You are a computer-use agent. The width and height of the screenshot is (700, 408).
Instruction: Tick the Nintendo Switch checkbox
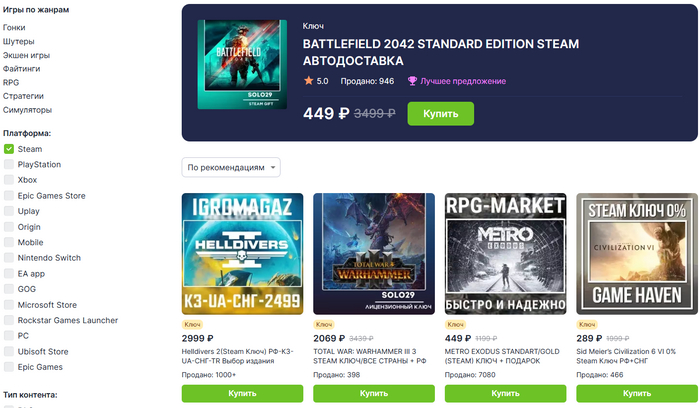(9, 258)
